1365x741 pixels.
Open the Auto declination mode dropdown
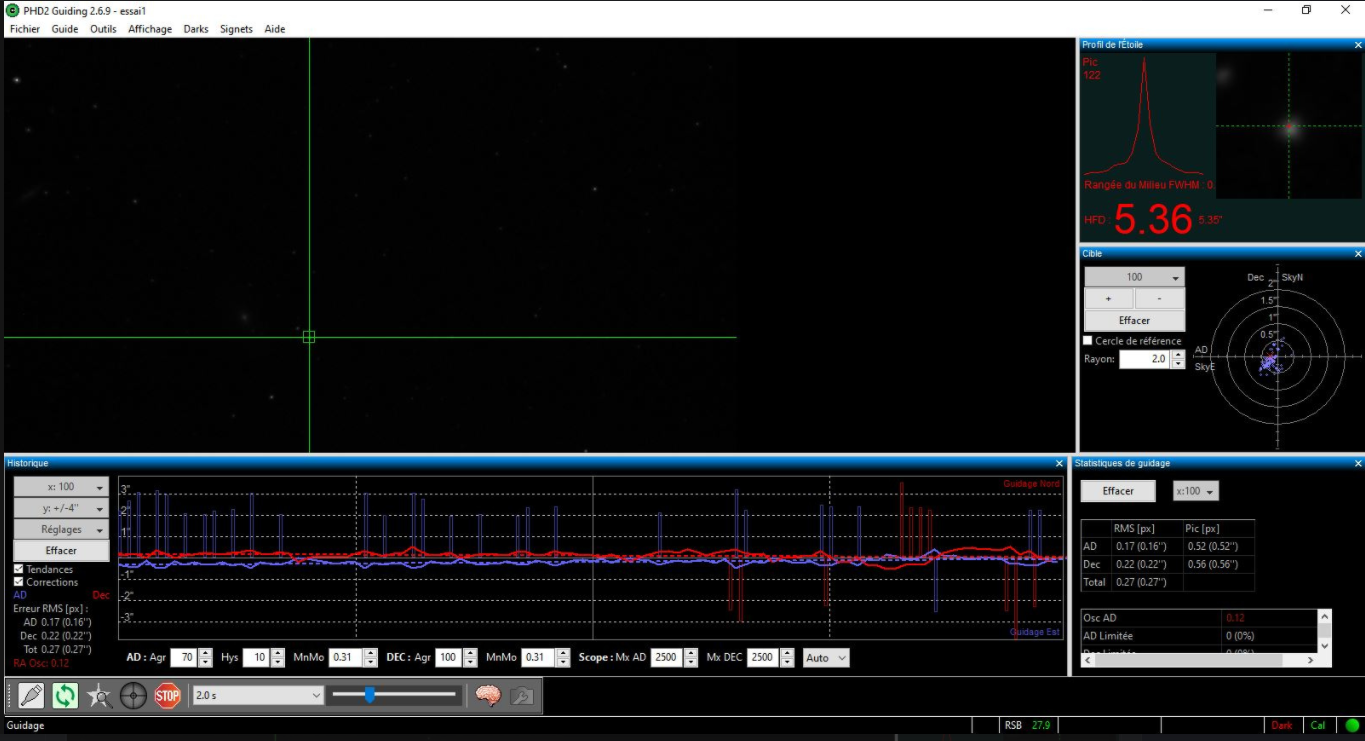click(826, 658)
